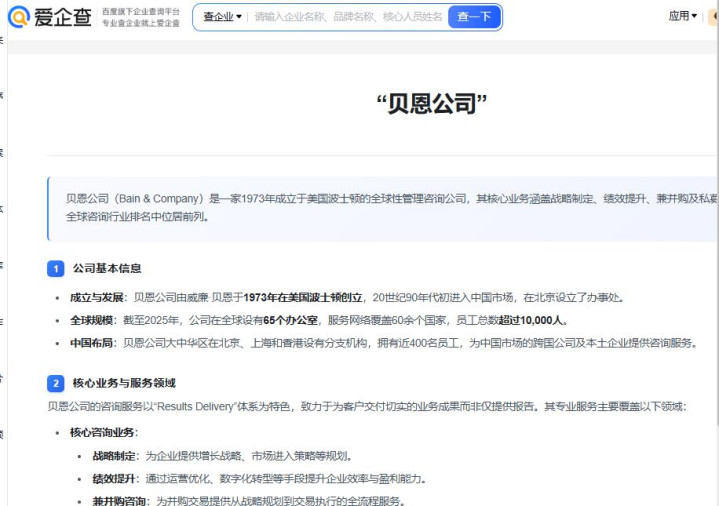719x506 pixels.
Task: Click the bold 1973年在美国波士顿创立 text
Action: click(x=303, y=298)
